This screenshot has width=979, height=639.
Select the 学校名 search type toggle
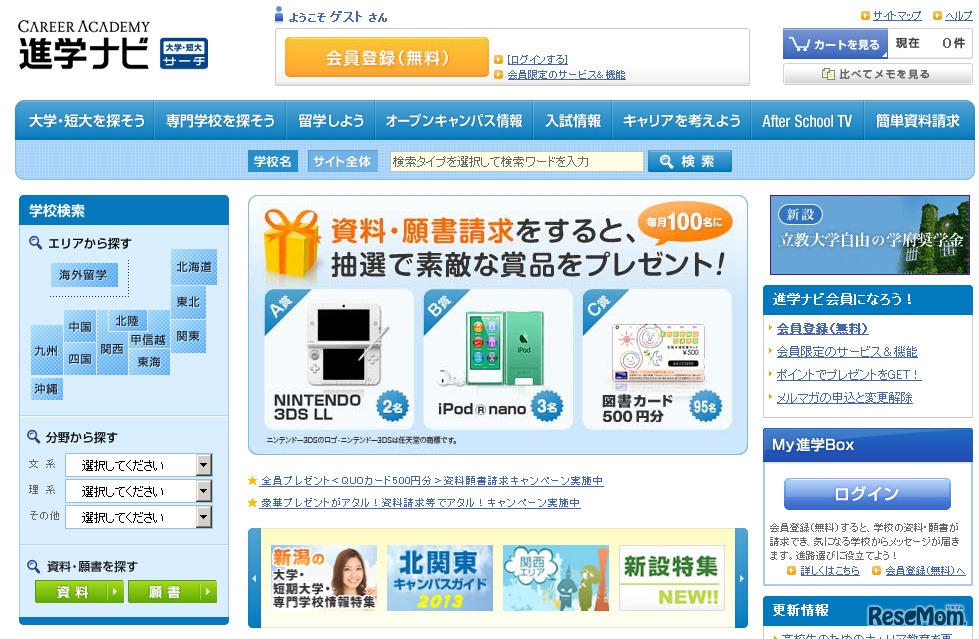pos(272,161)
